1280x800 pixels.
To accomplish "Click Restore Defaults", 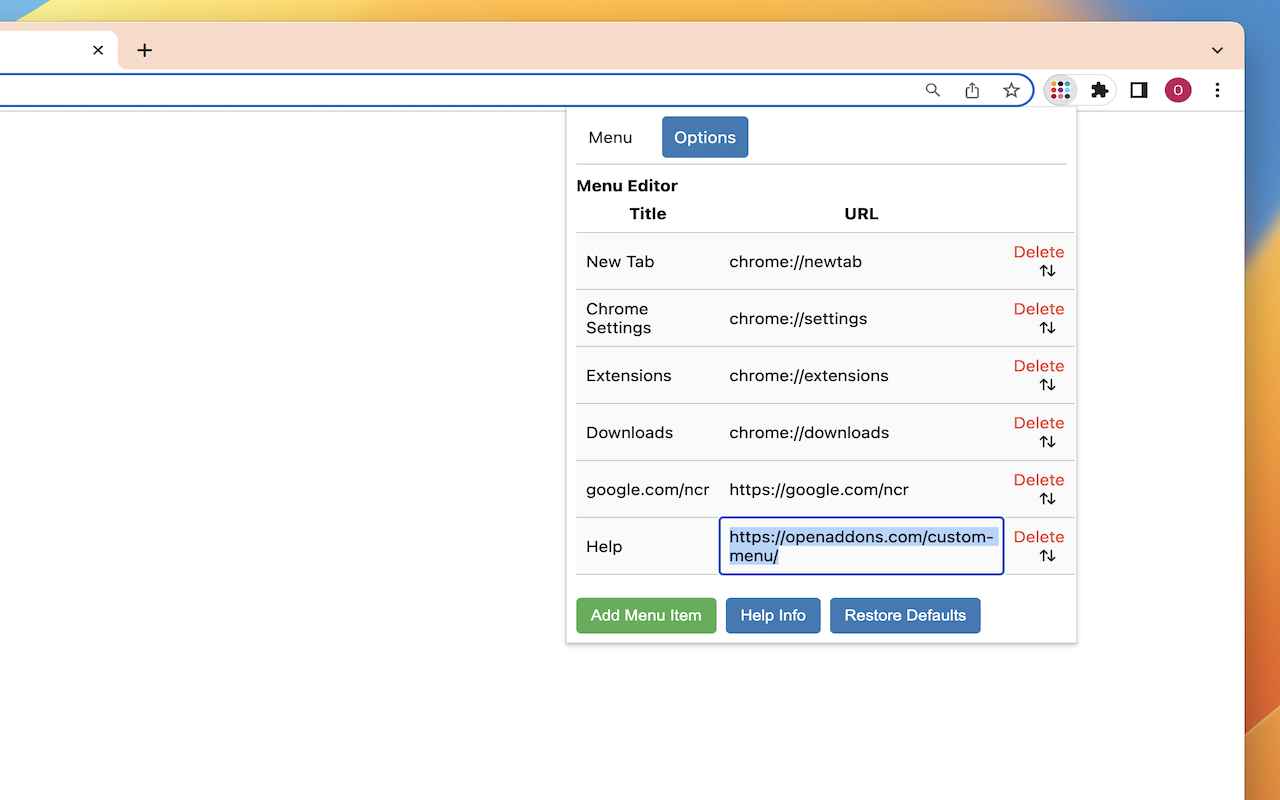I will pyautogui.click(x=905, y=615).
